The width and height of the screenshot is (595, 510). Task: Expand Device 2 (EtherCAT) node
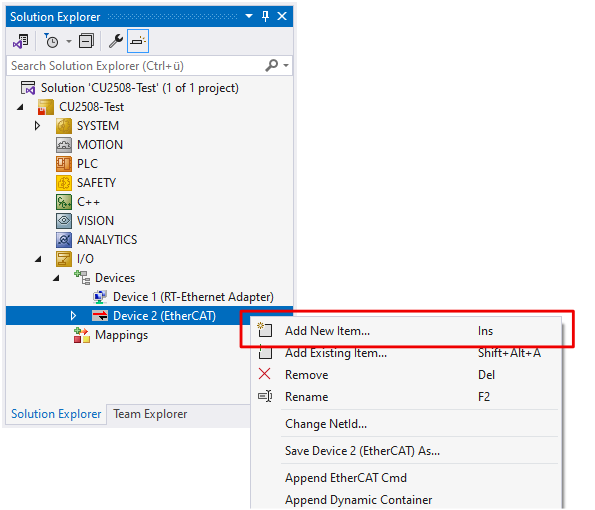click(x=73, y=316)
